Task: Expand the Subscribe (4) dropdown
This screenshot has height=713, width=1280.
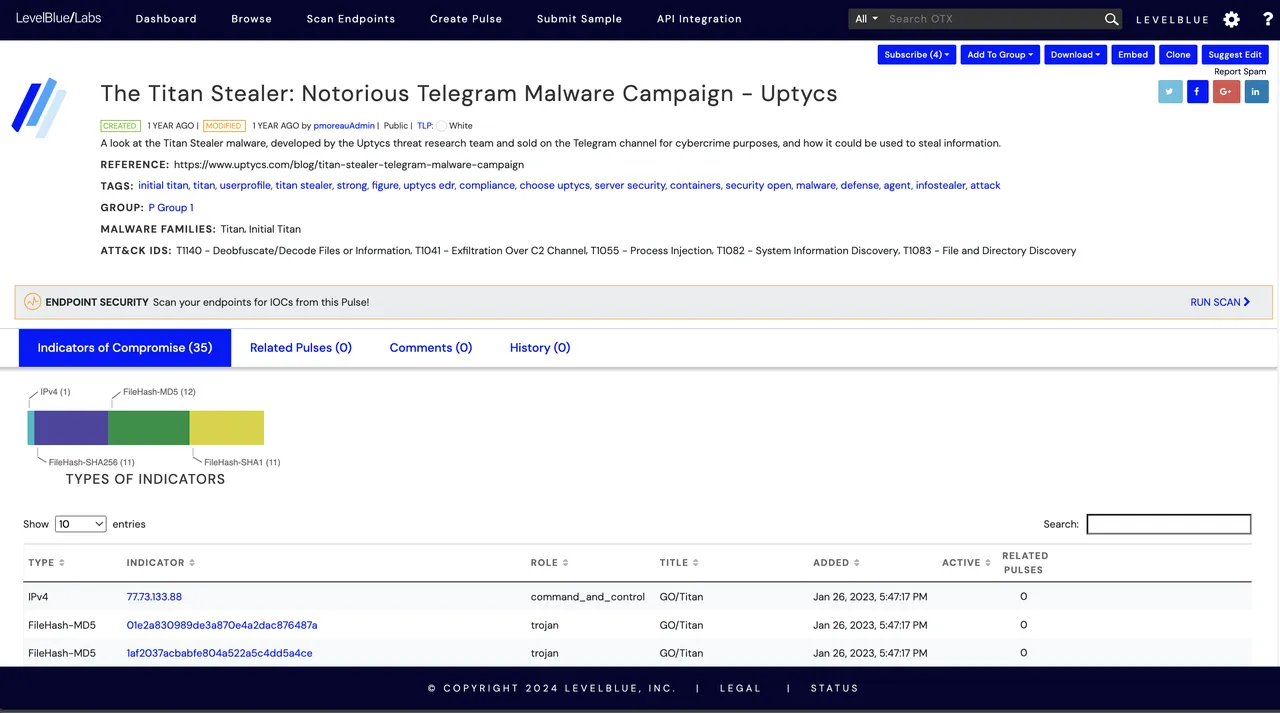Action: (x=916, y=55)
